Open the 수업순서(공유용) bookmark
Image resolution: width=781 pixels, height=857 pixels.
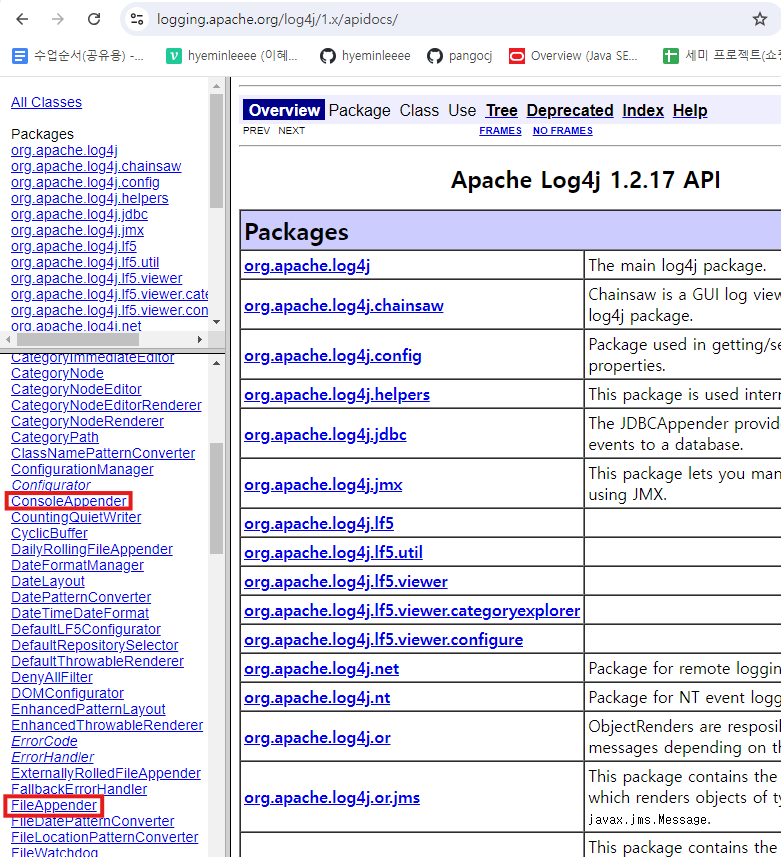[x=78, y=55]
